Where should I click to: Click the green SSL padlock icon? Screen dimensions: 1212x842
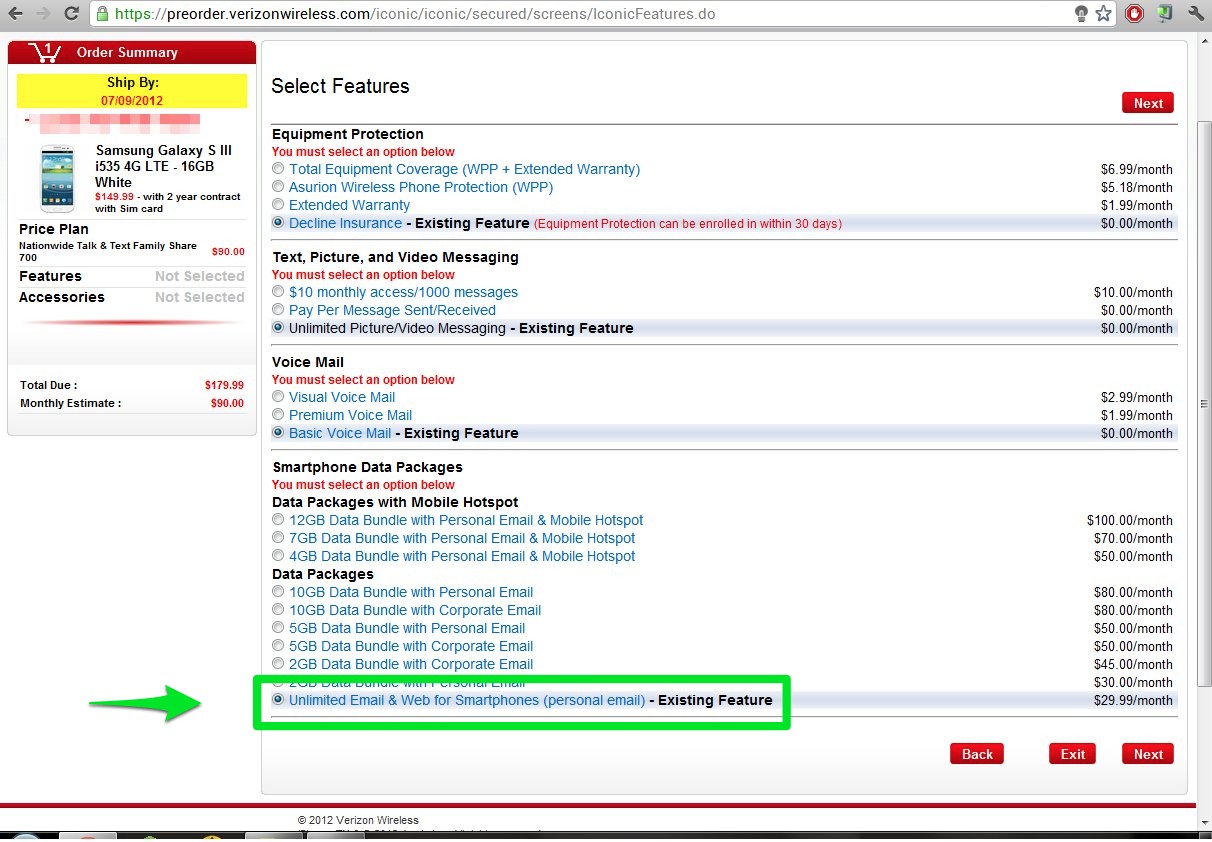tap(102, 14)
